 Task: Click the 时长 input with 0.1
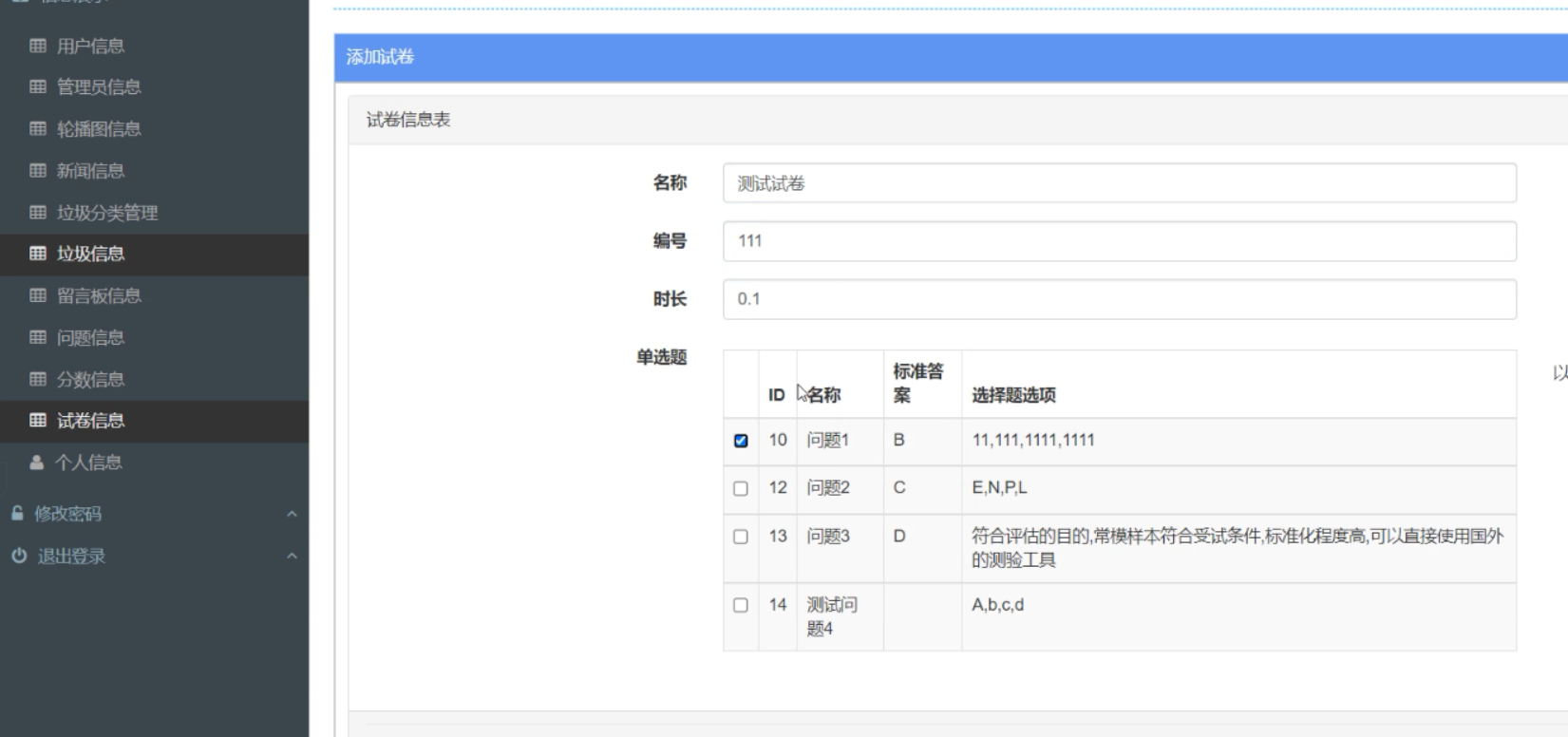[x=1119, y=299]
